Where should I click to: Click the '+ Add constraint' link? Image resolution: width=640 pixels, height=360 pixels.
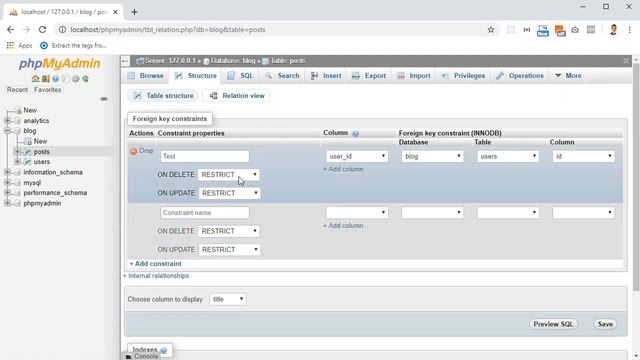[156, 264]
